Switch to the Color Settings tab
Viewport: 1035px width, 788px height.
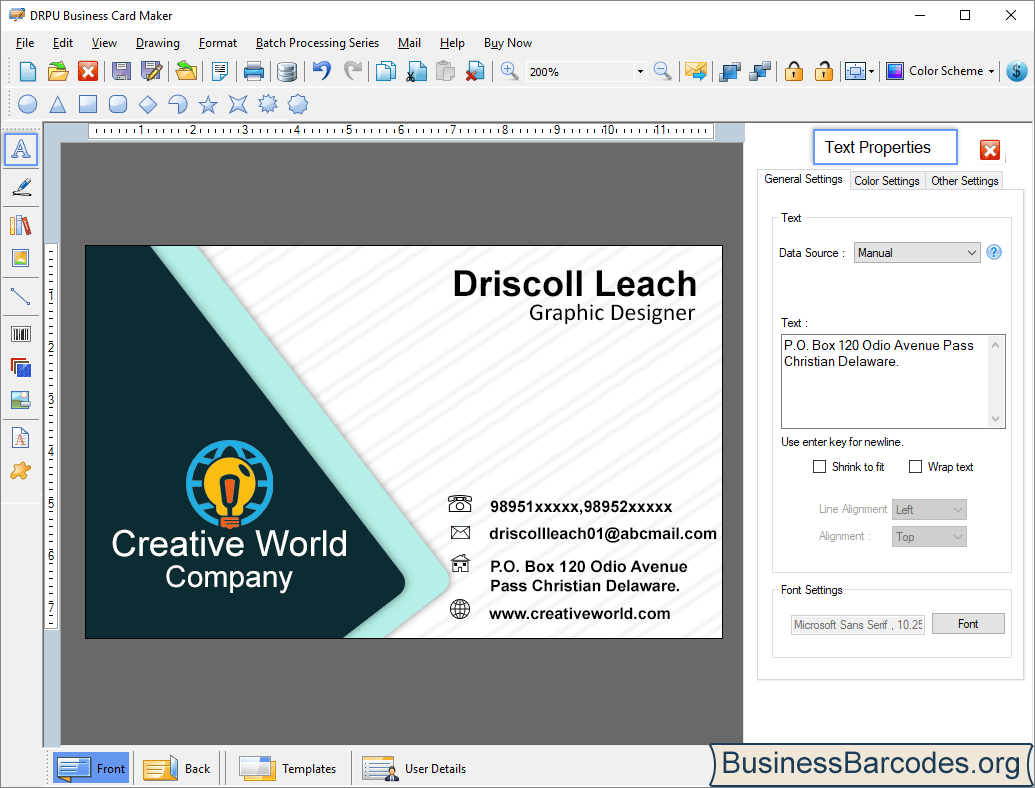886,181
